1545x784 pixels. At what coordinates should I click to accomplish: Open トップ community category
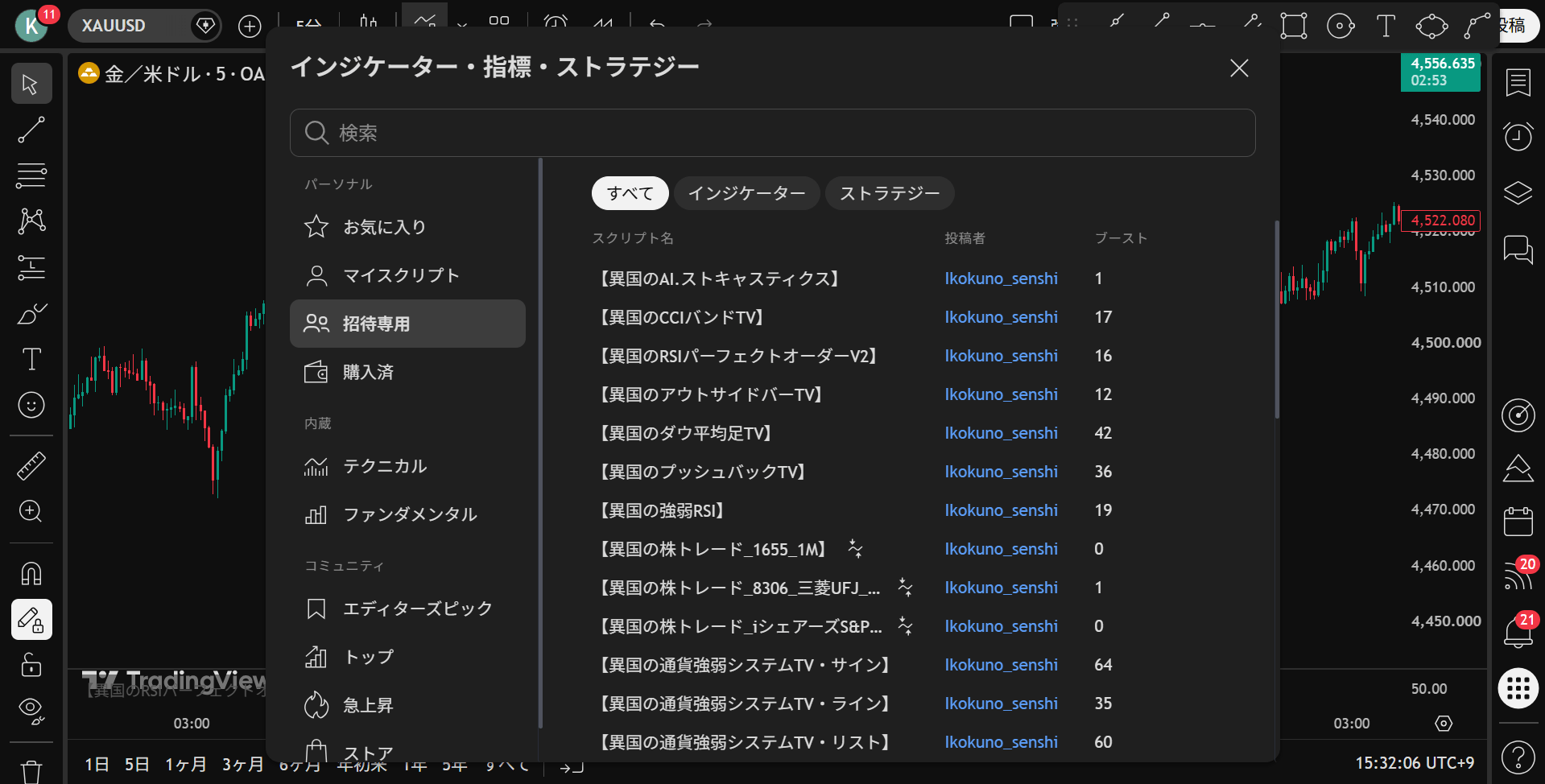pos(407,657)
